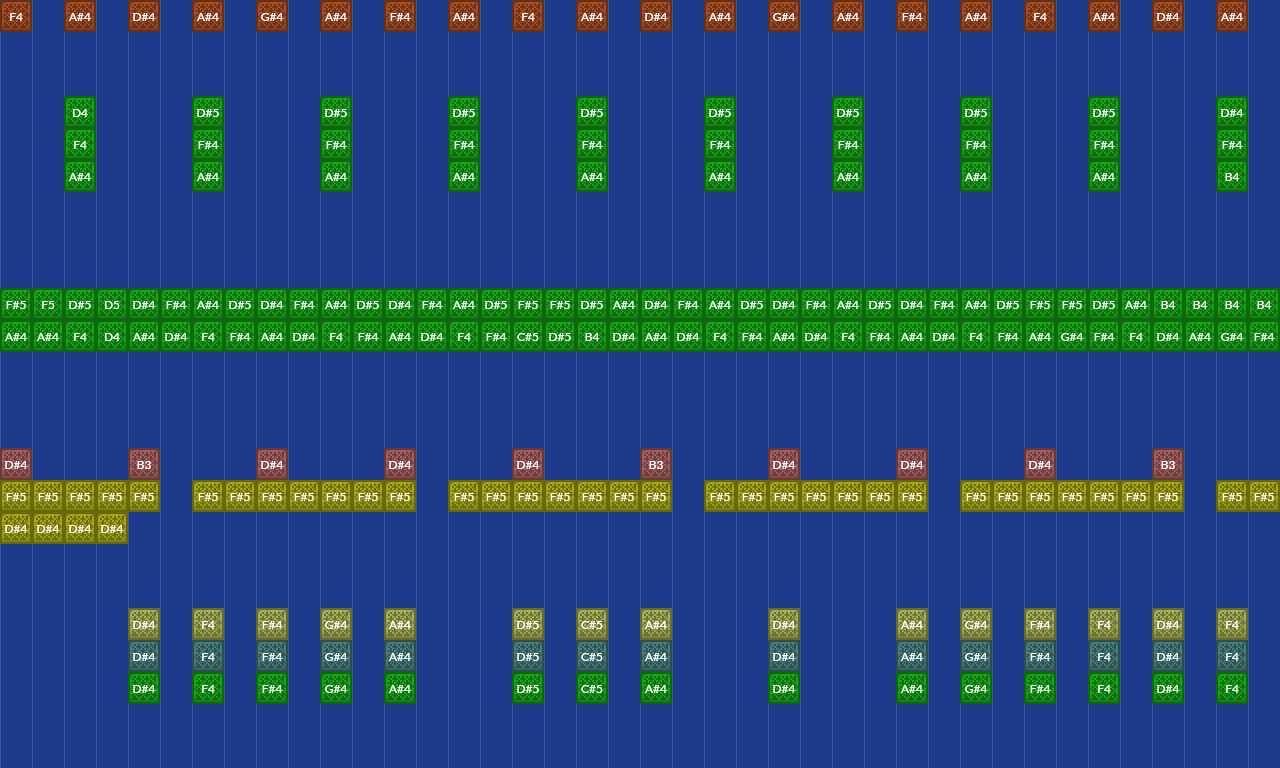The height and width of the screenshot is (768, 1280).
Task: Click the D#4 note directly below a B4 note
Action: coord(1168,336)
